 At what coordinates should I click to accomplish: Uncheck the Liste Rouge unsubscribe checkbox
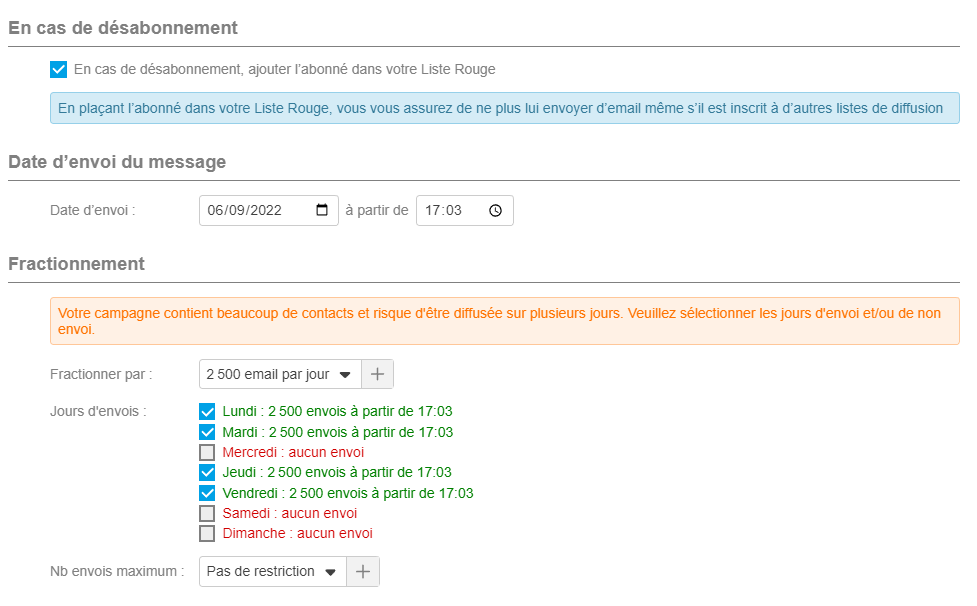tap(59, 69)
